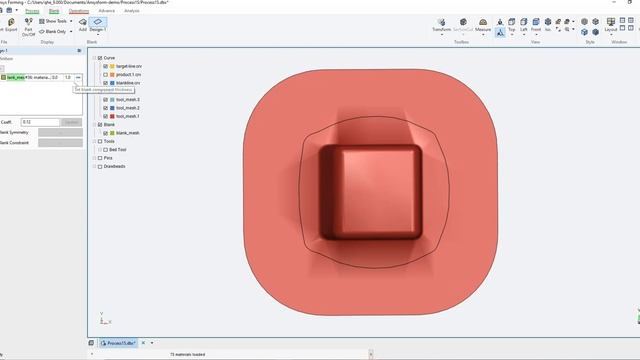Click the lower-left blue cube Style icon
This screenshot has width=640, height=360.
584,32
